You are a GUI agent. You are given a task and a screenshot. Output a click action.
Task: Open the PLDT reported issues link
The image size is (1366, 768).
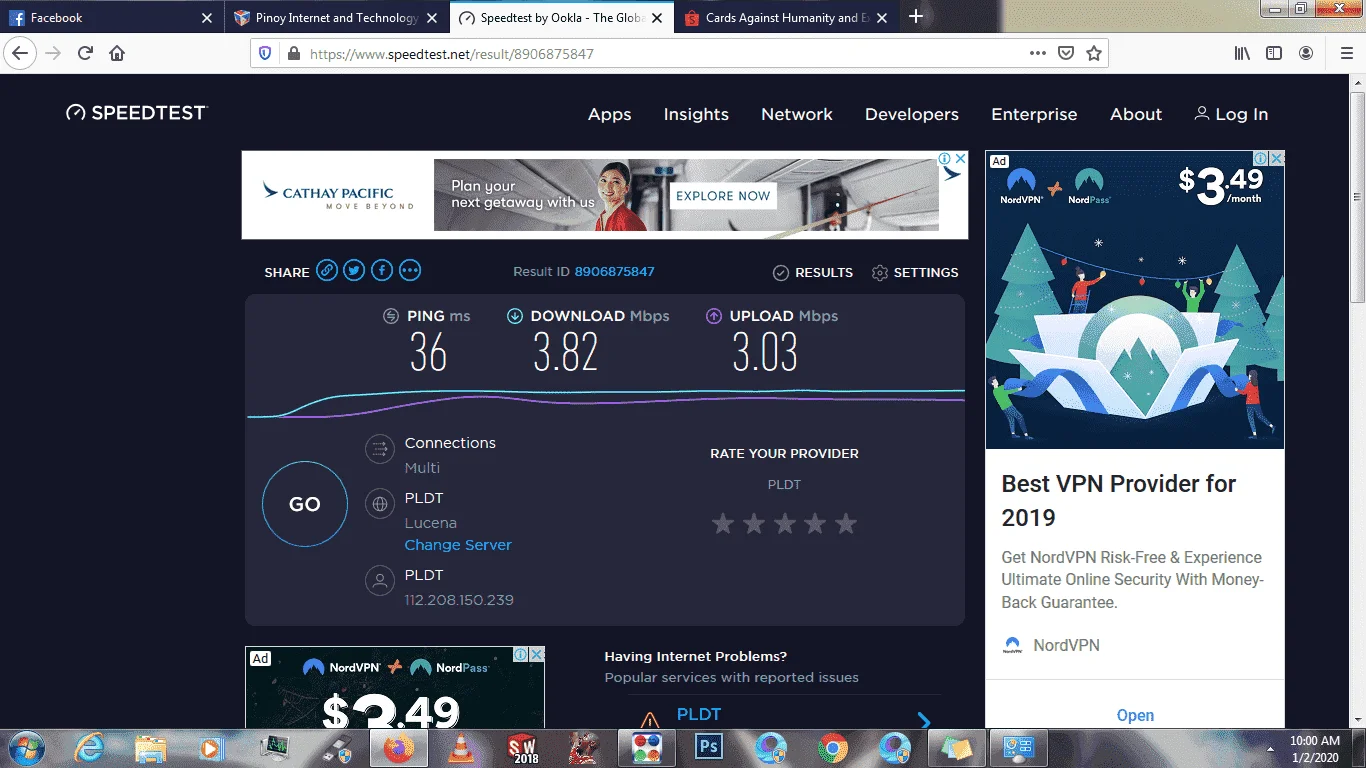click(x=699, y=714)
